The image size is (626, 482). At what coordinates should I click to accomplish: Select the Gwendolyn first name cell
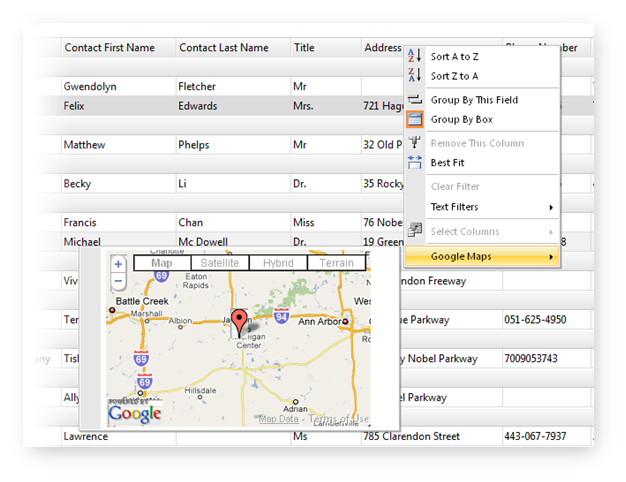[119, 86]
